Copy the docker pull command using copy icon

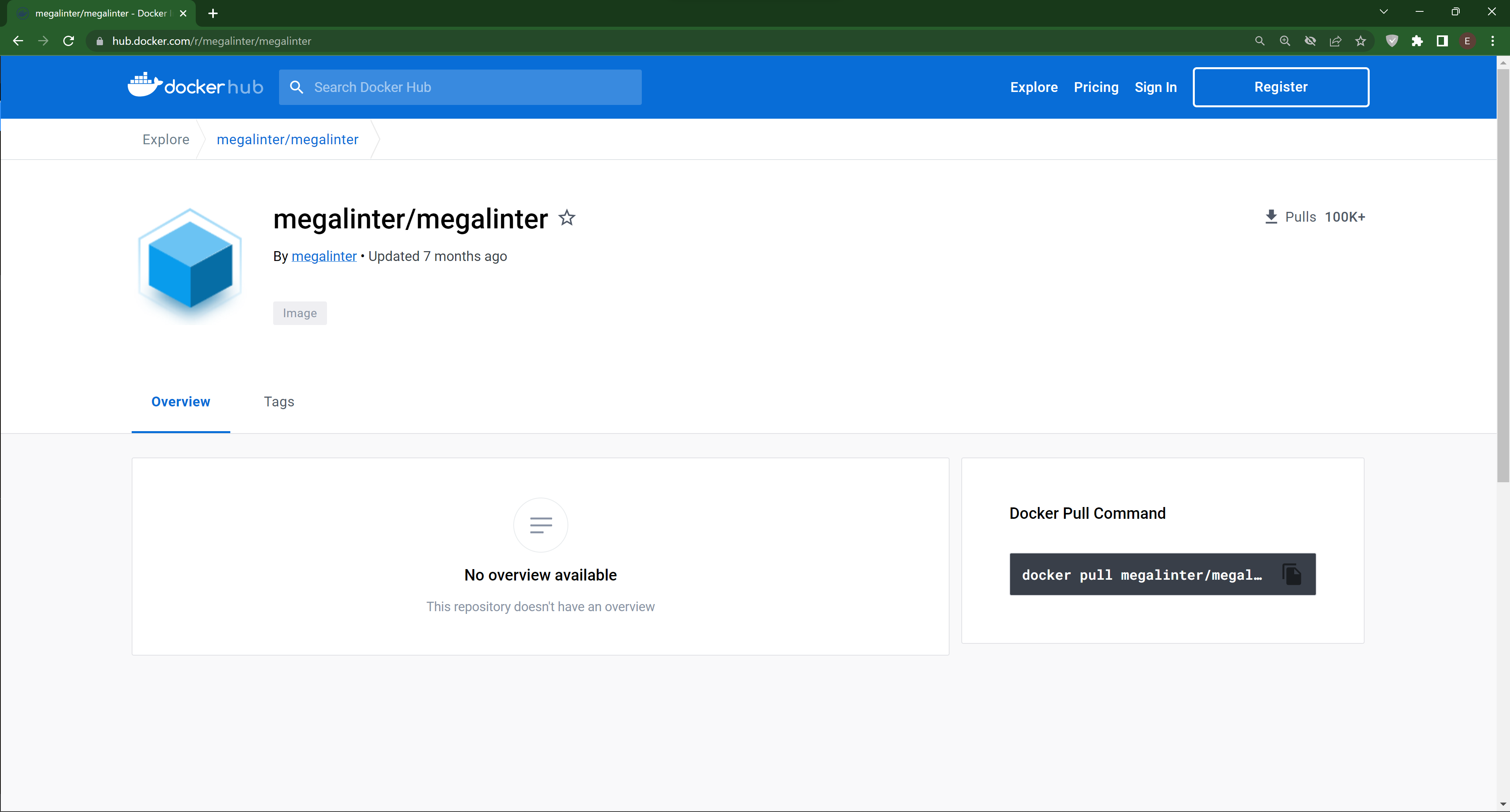point(1292,574)
